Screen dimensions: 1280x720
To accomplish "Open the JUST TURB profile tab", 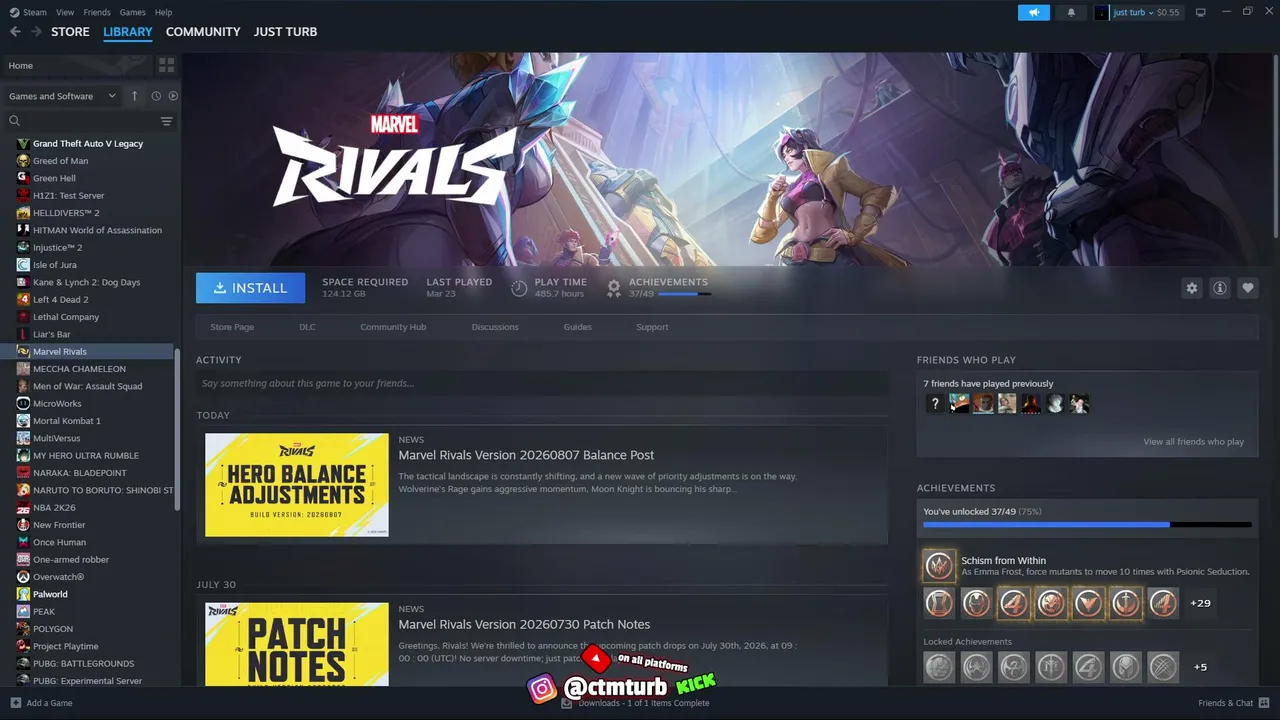I will tap(285, 32).
